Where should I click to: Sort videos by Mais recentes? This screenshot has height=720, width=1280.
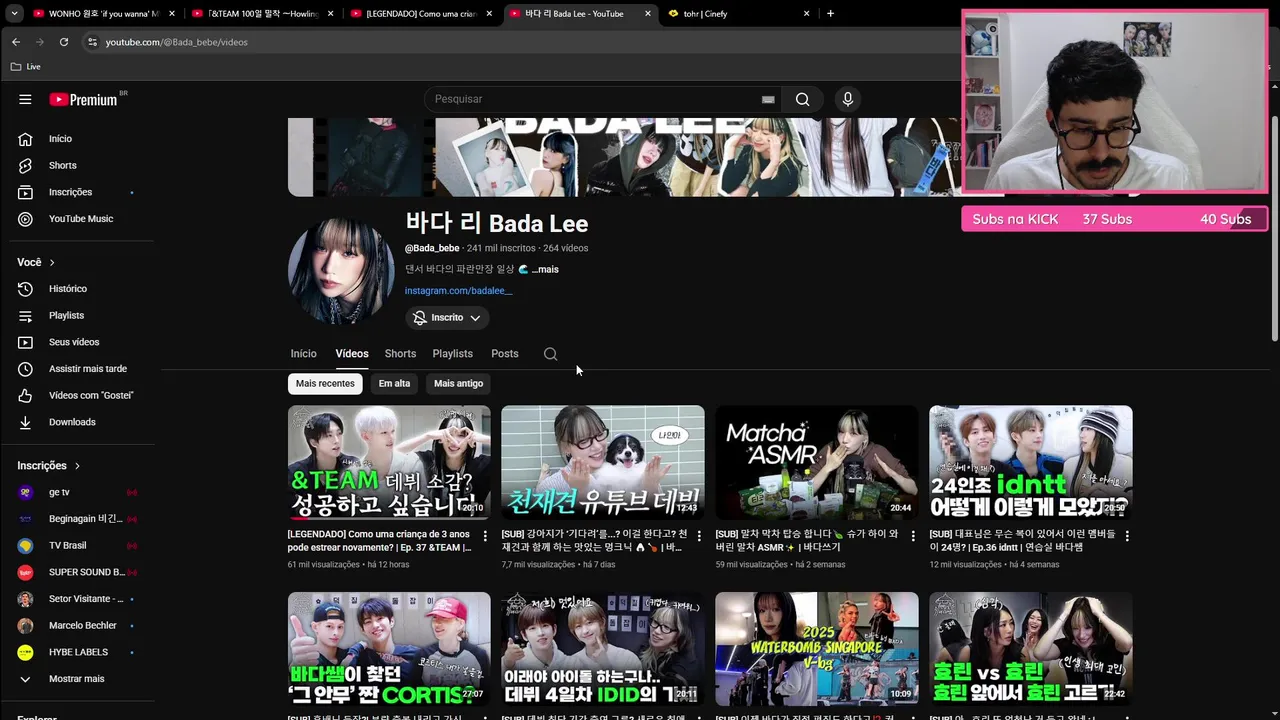[325, 384]
